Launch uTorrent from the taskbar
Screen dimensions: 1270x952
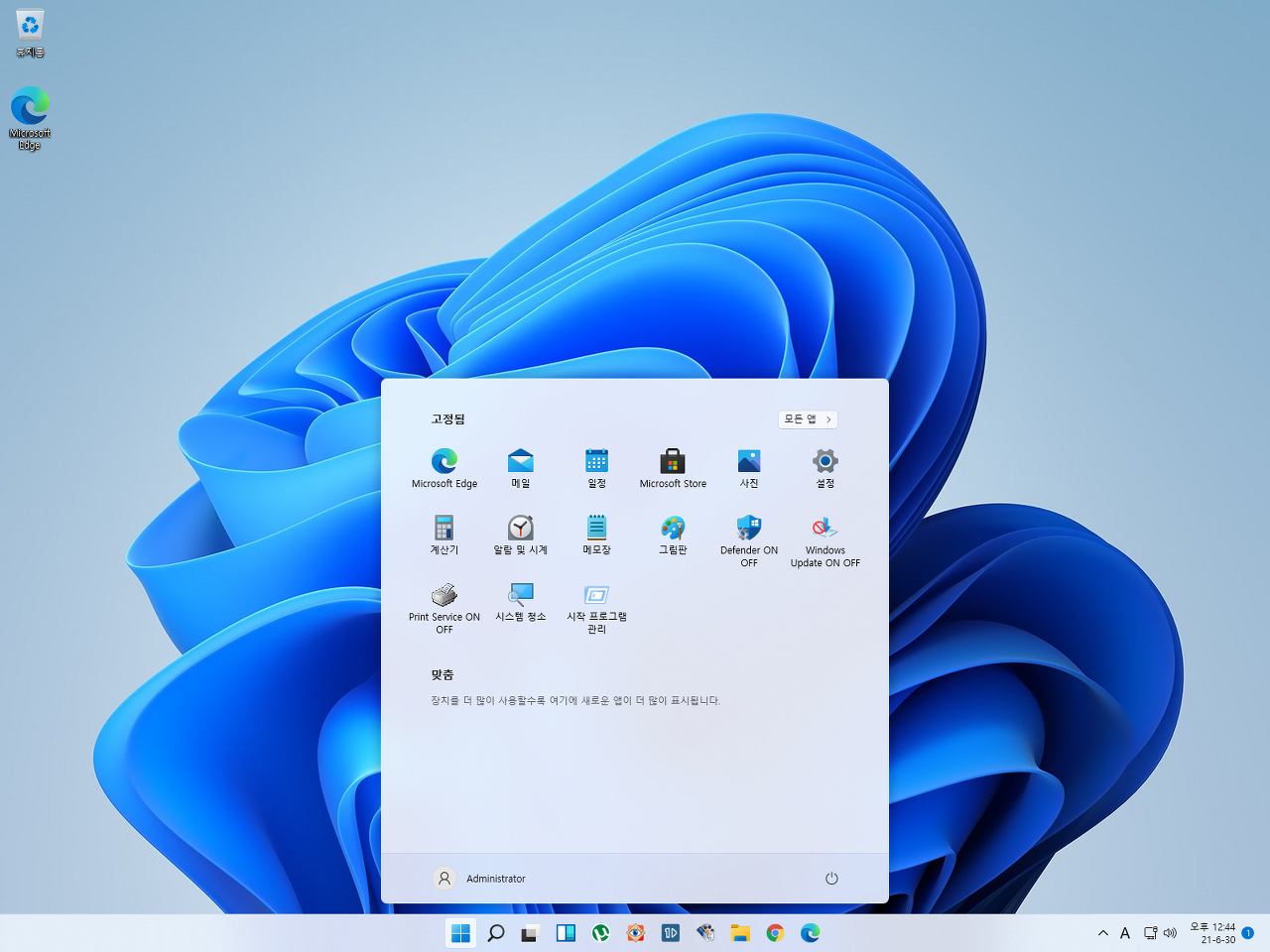[600, 933]
